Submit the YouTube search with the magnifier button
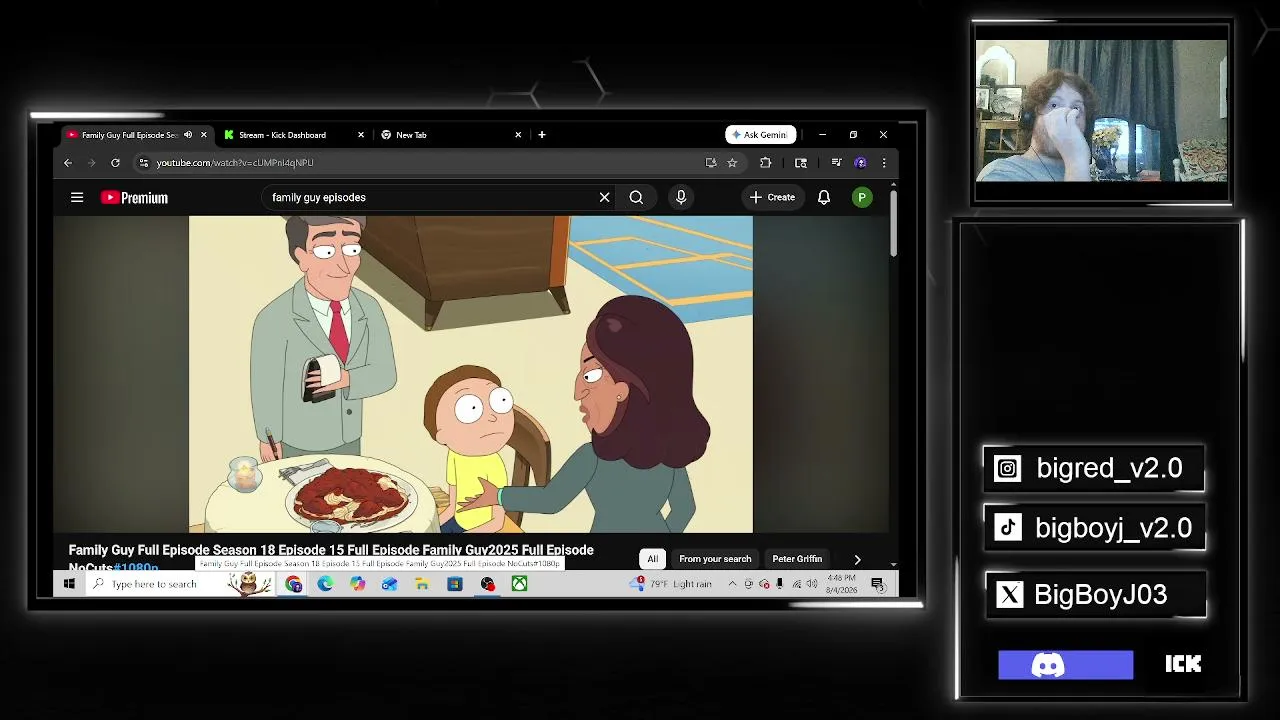The height and width of the screenshot is (720, 1280). click(636, 198)
